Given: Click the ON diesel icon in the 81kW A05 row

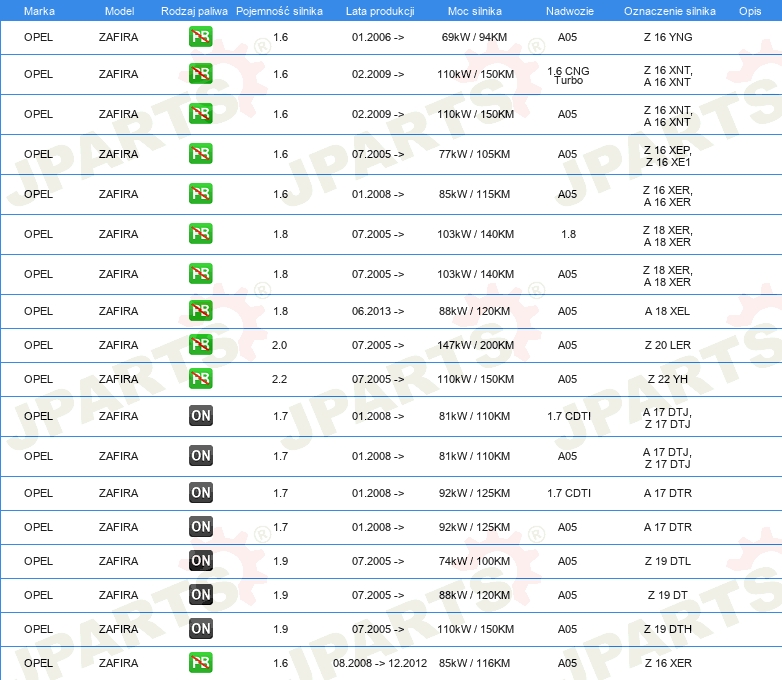Looking at the screenshot, I should pyautogui.click(x=200, y=455).
